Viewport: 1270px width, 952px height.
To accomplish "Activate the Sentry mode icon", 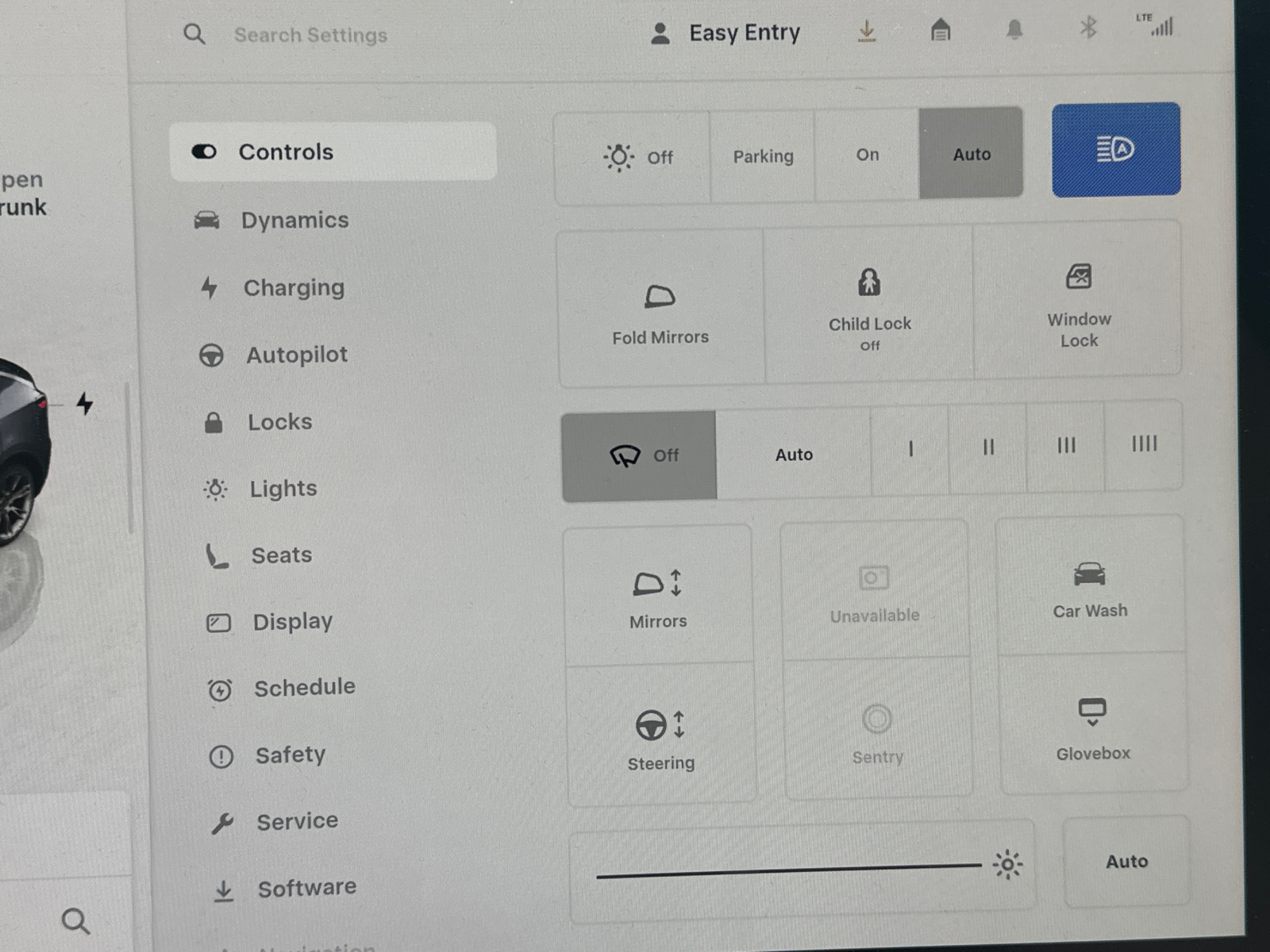I will (876, 730).
